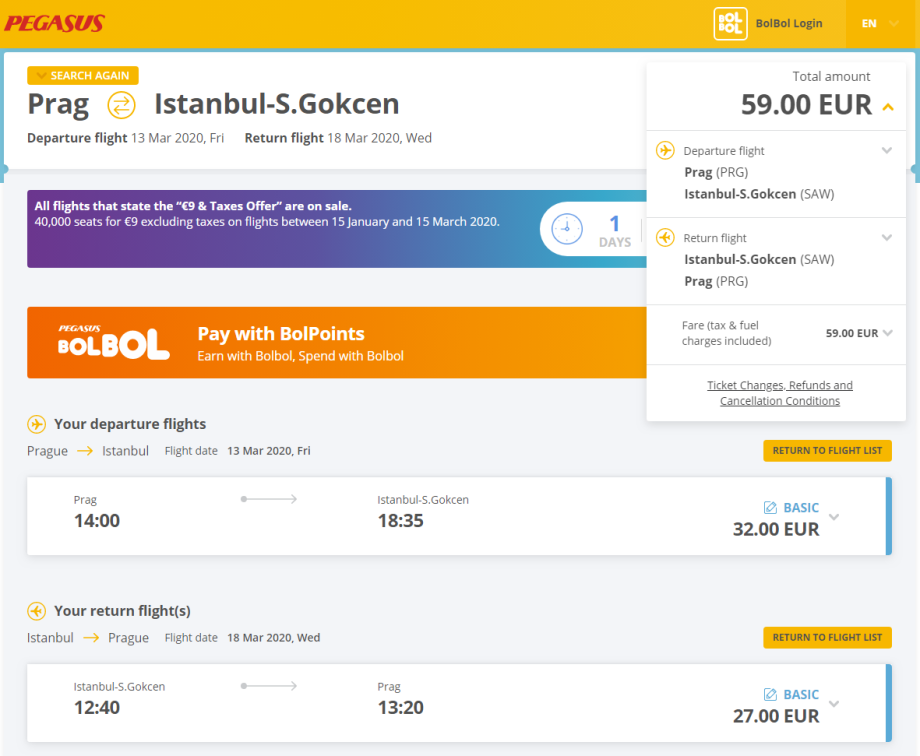
Task: Click the departure flight plane icon in summary
Action: pyautogui.click(x=665, y=150)
